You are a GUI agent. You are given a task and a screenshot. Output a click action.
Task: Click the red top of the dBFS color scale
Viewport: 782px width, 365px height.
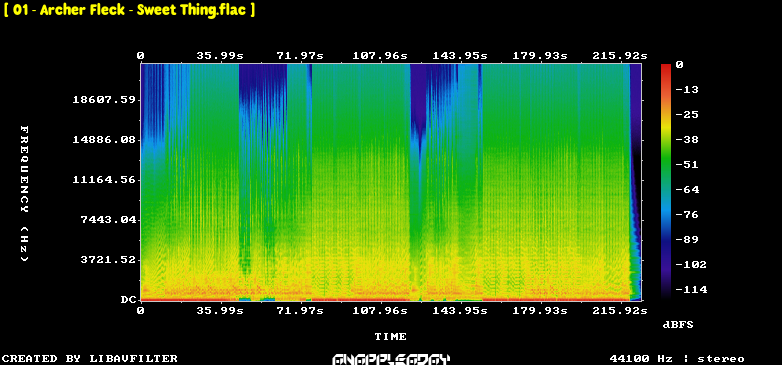pos(666,69)
